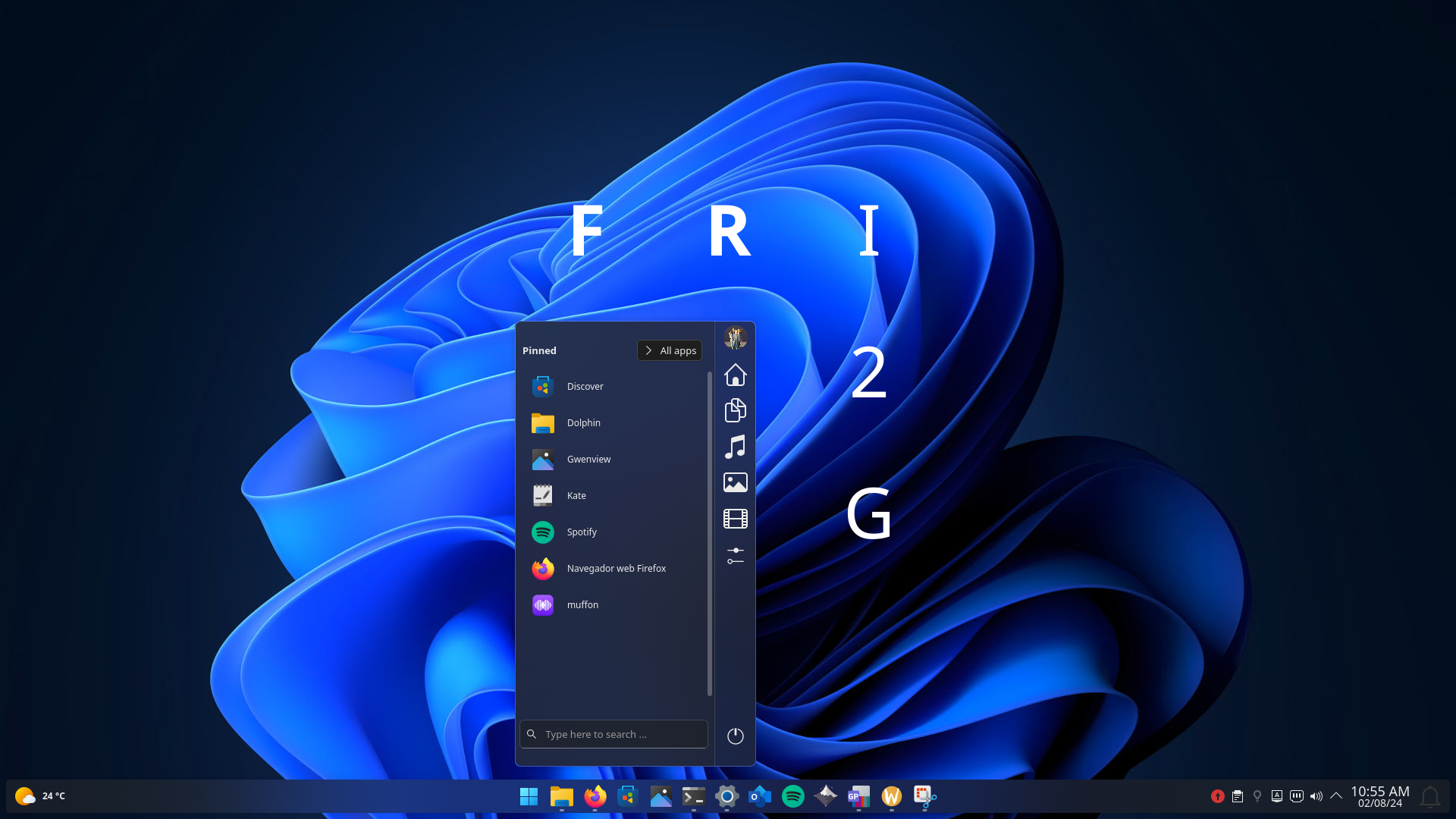Screen dimensions: 1456x819
Task: Open the Outlook icon on the taskbar
Action: pyautogui.click(x=760, y=796)
